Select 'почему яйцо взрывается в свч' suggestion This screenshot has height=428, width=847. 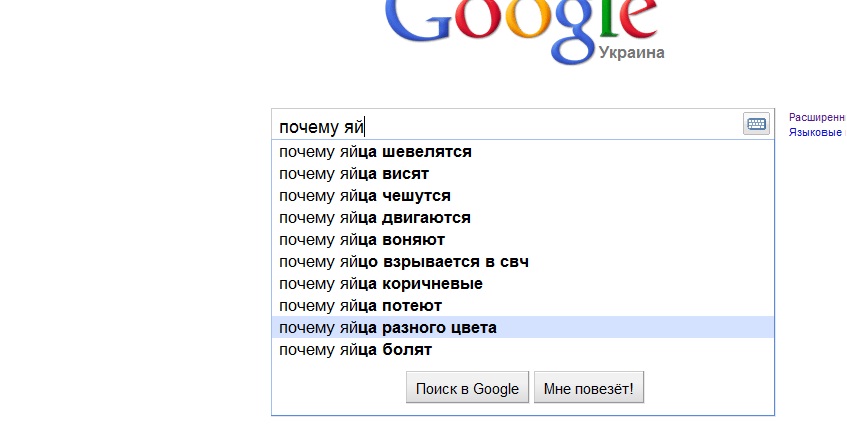[404, 262]
